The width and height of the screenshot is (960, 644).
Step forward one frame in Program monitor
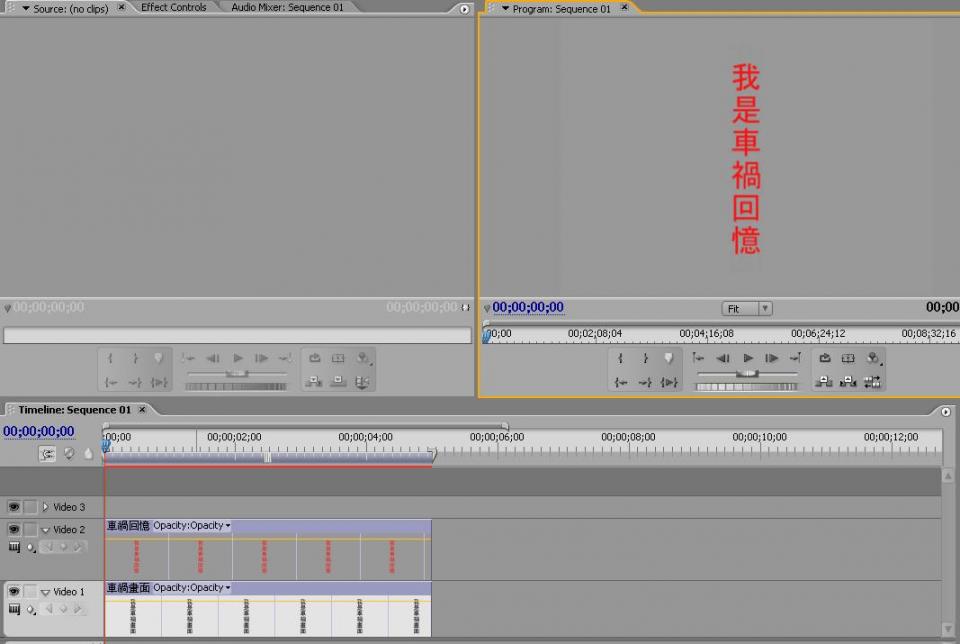[x=771, y=358]
